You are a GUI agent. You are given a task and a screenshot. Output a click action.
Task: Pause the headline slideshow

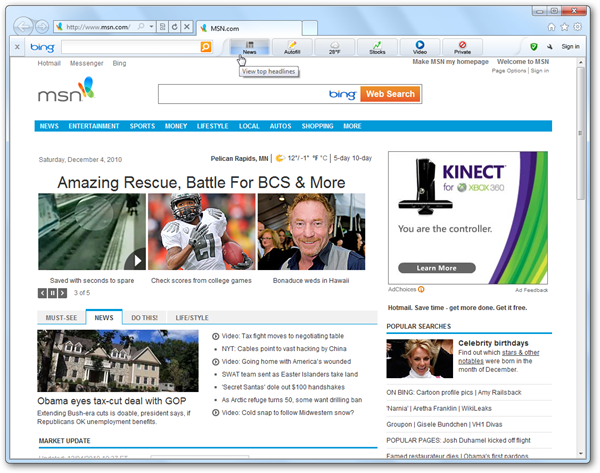click(52, 293)
